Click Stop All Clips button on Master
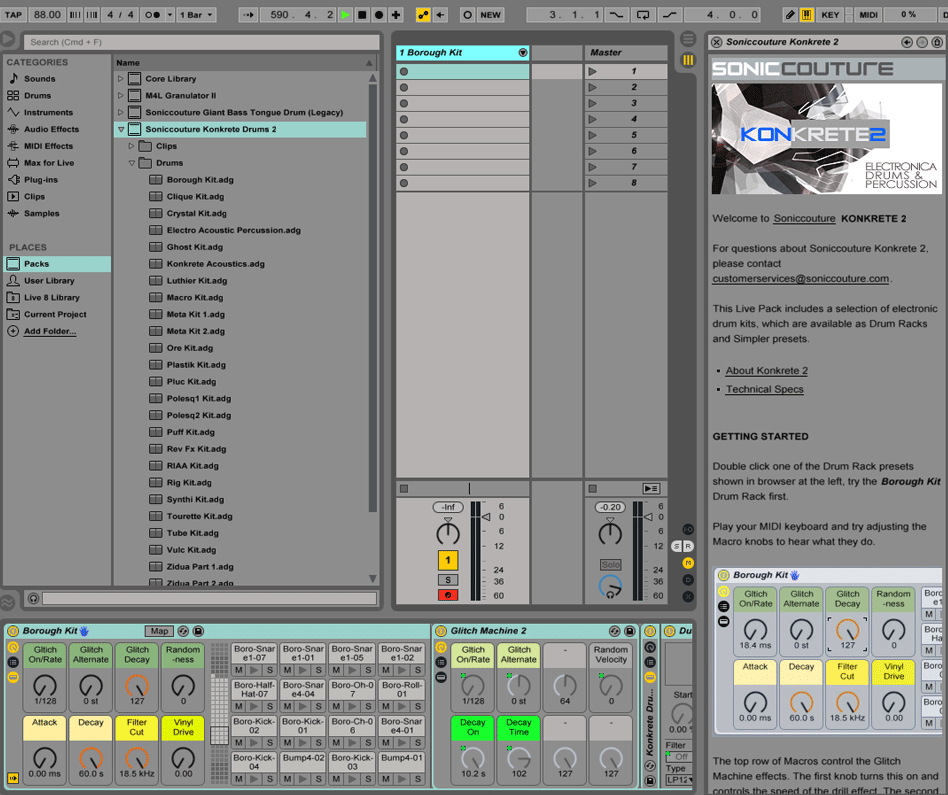The height and width of the screenshot is (795, 948). (x=592, y=488)
